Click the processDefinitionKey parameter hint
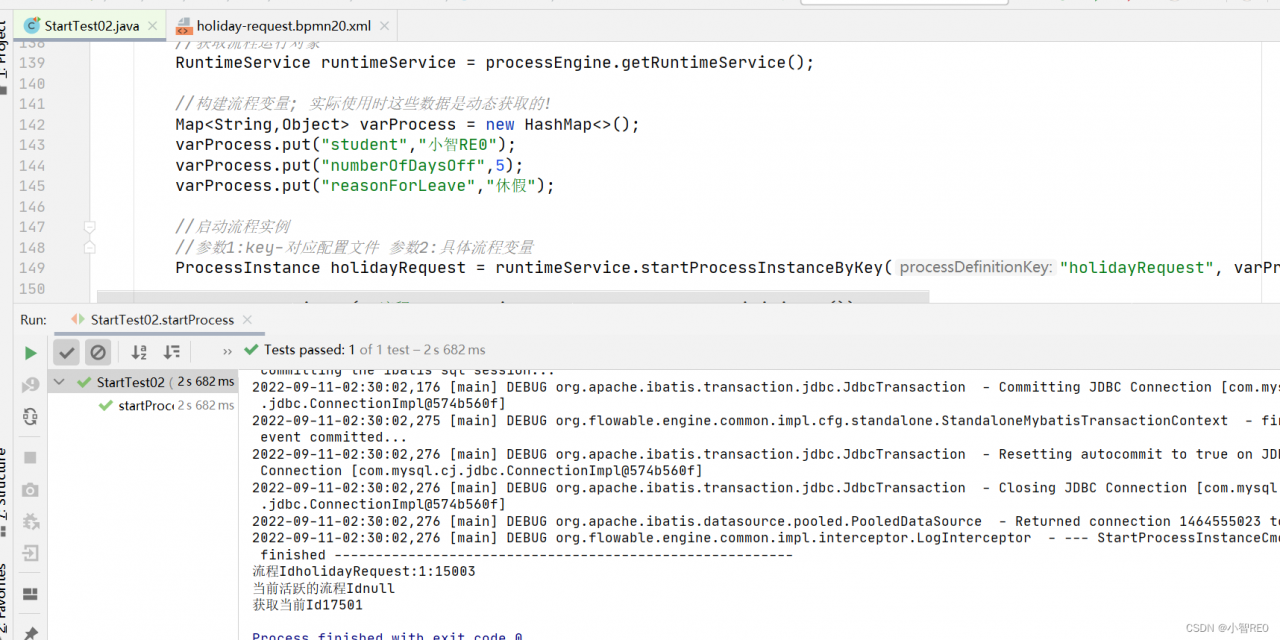1280x640 pixels. (x=975, y=268)
